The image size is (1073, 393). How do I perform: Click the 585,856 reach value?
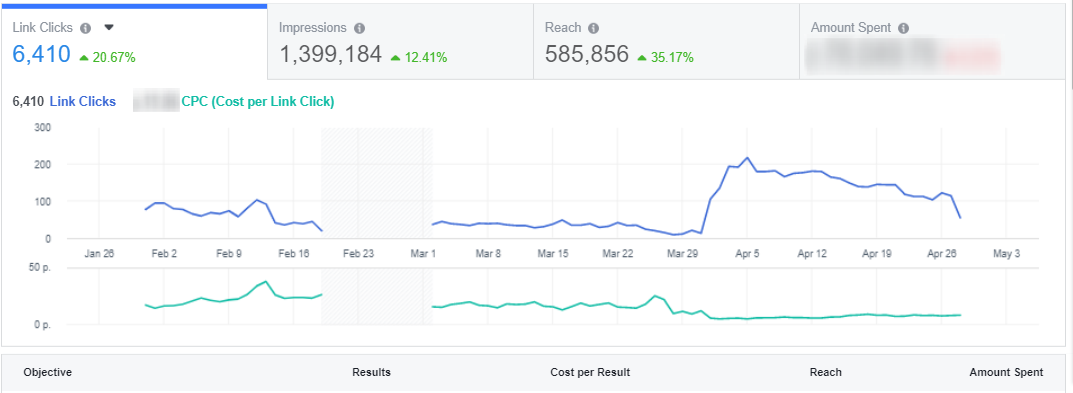586,55
